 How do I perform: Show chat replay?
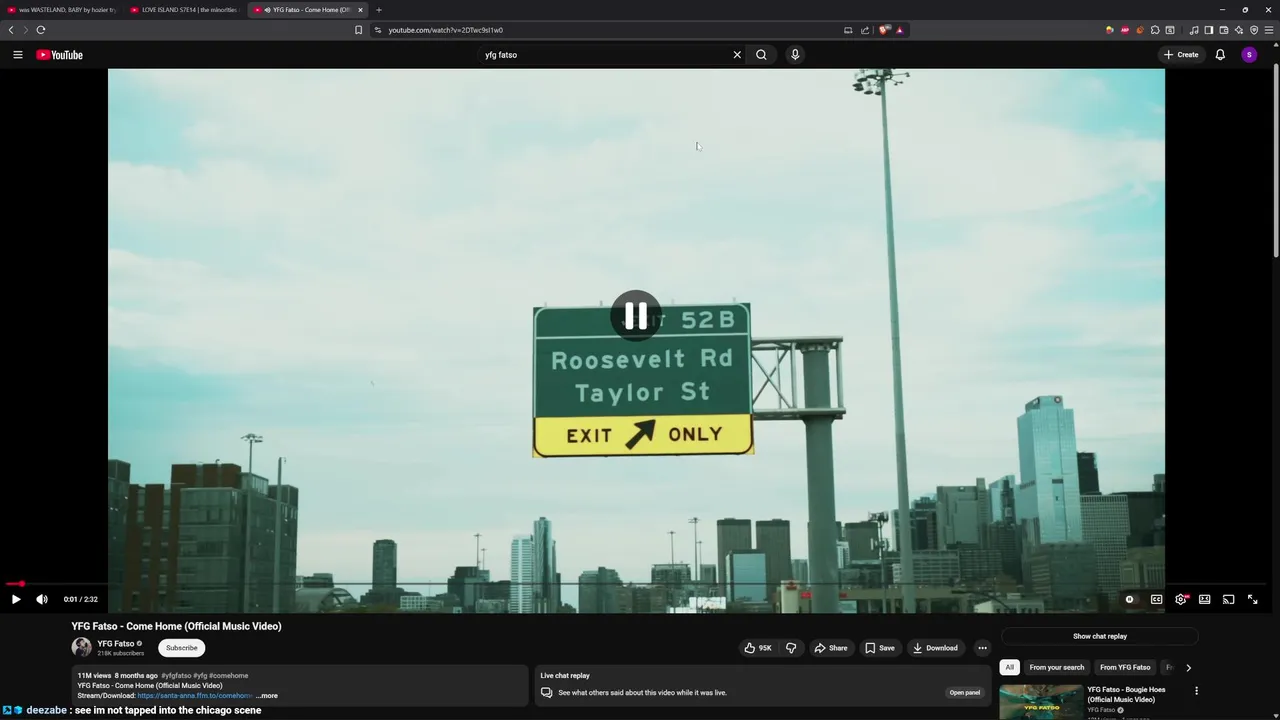(1100, 636)
